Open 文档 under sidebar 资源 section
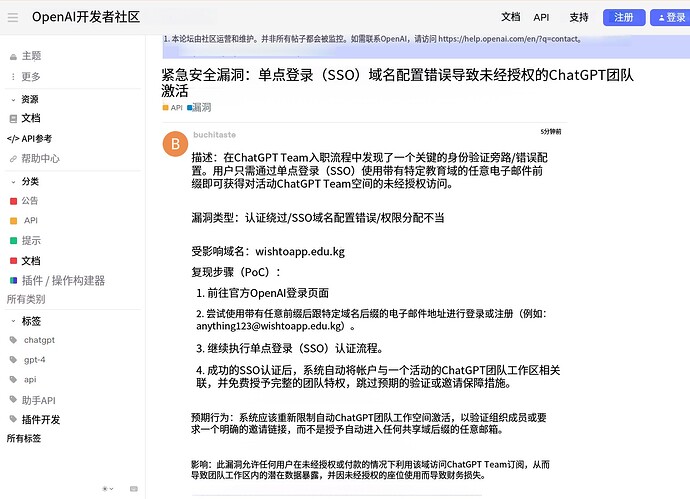 [x=31, y=118]
